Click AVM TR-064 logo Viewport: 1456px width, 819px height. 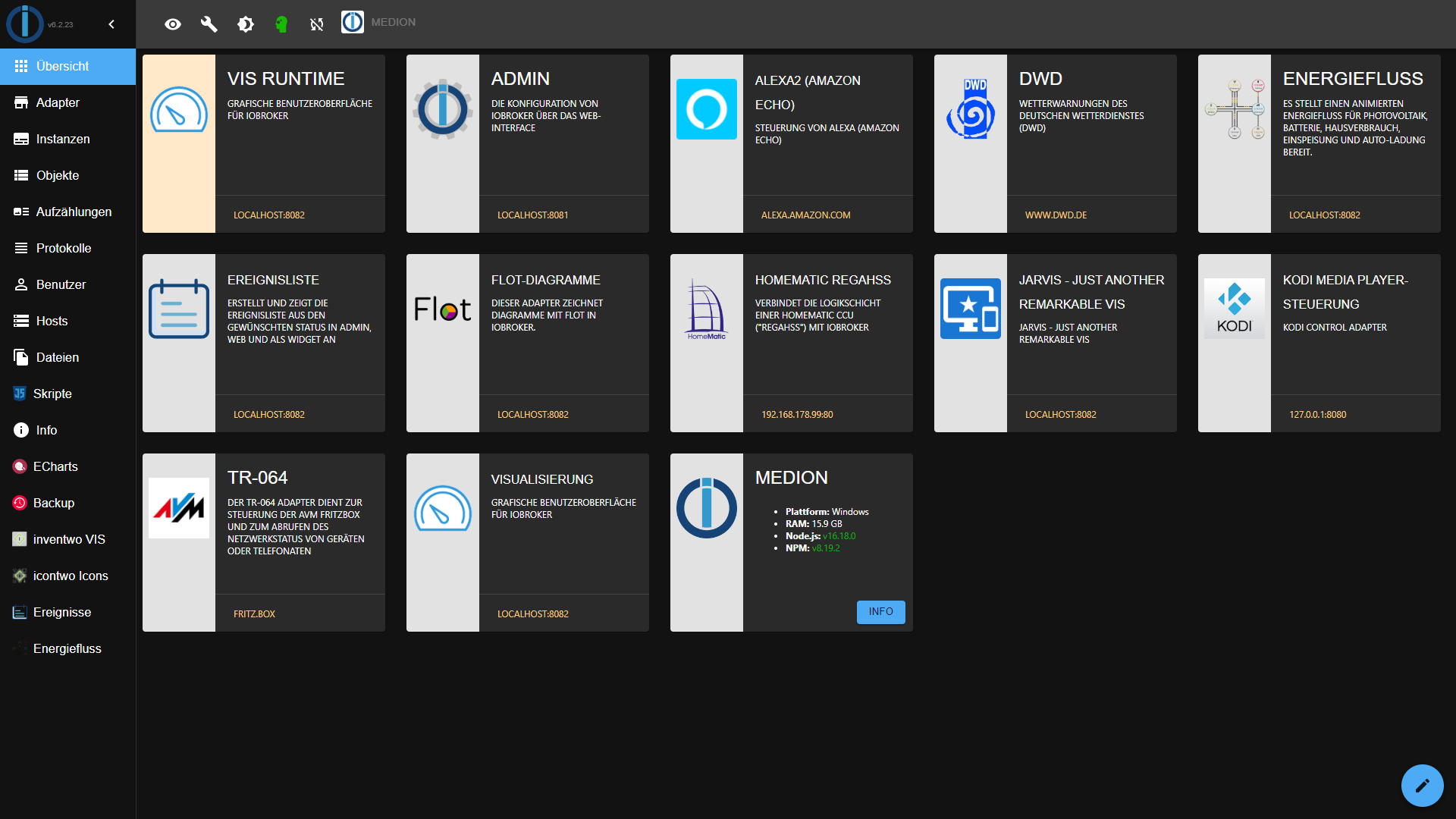(179, 508)
